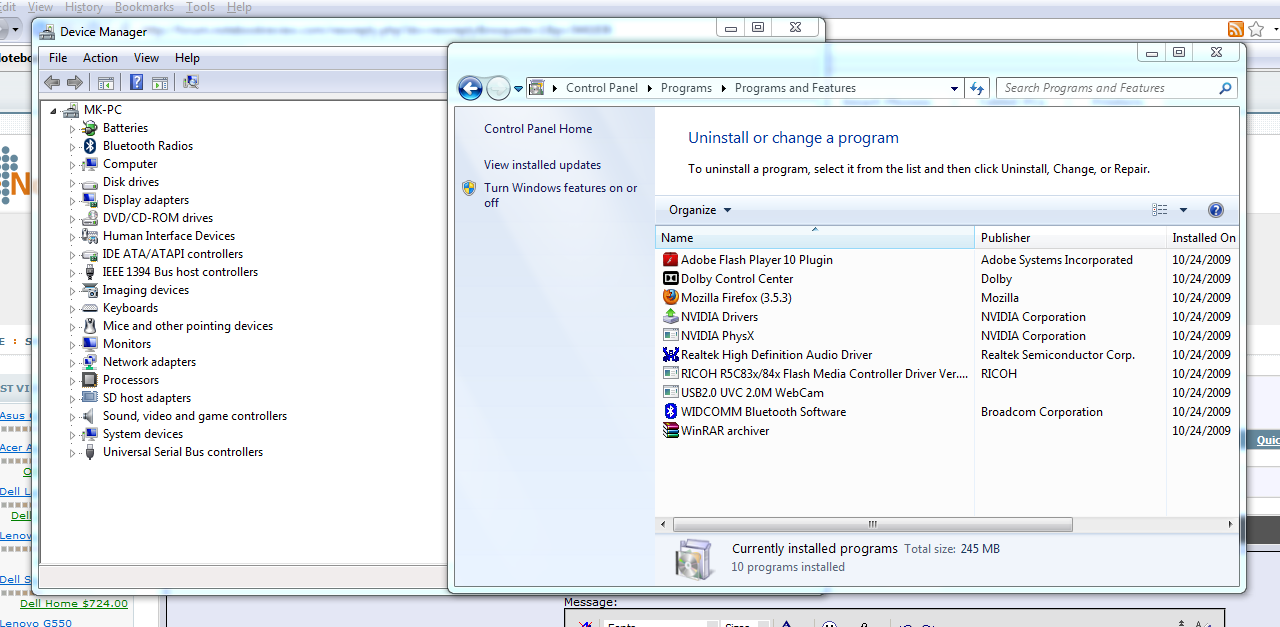Viewport: 1280px width, 627px height.
Task: Open Firefox History menu
Action: [x=84, y=7]
